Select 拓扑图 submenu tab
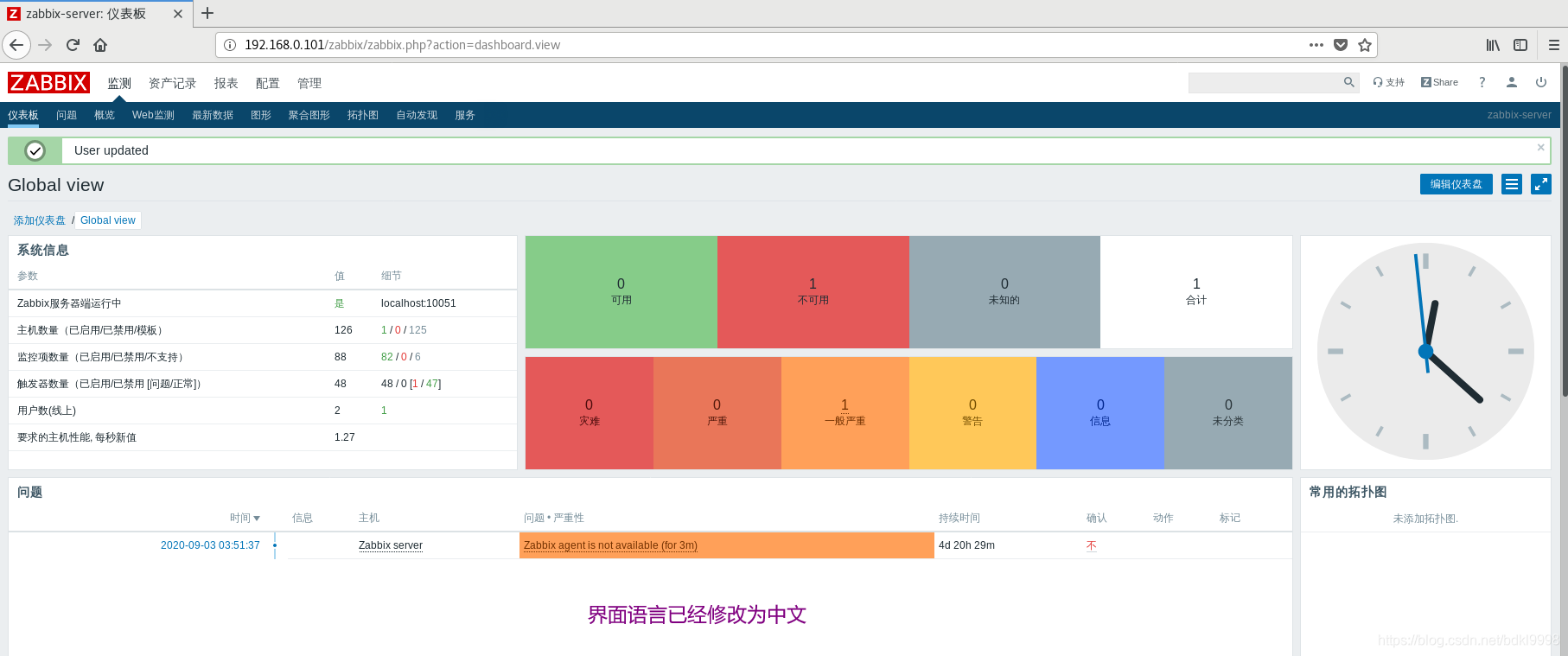The width and height of the screenshot is (1568, 656). coord(363,115)
